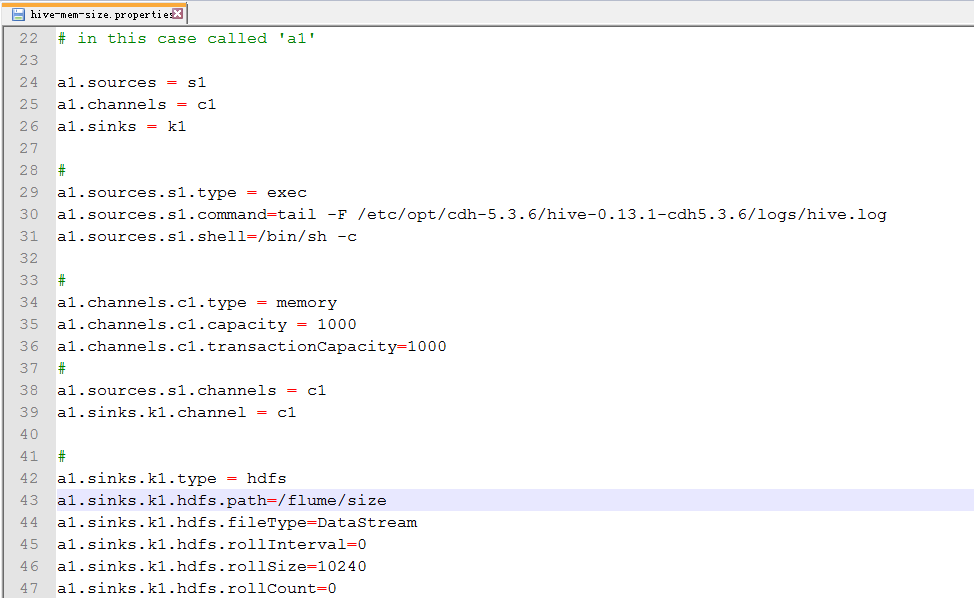Click the line "a1.sinks = k1"
974x598 pixels.
122,127
